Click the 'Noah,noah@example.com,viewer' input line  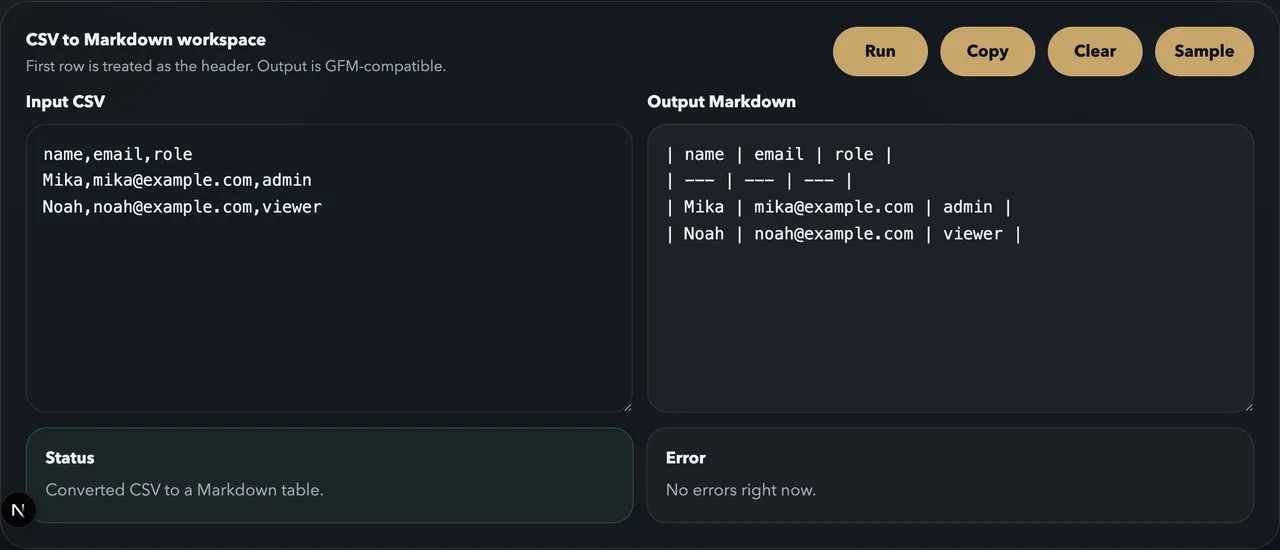182,207
